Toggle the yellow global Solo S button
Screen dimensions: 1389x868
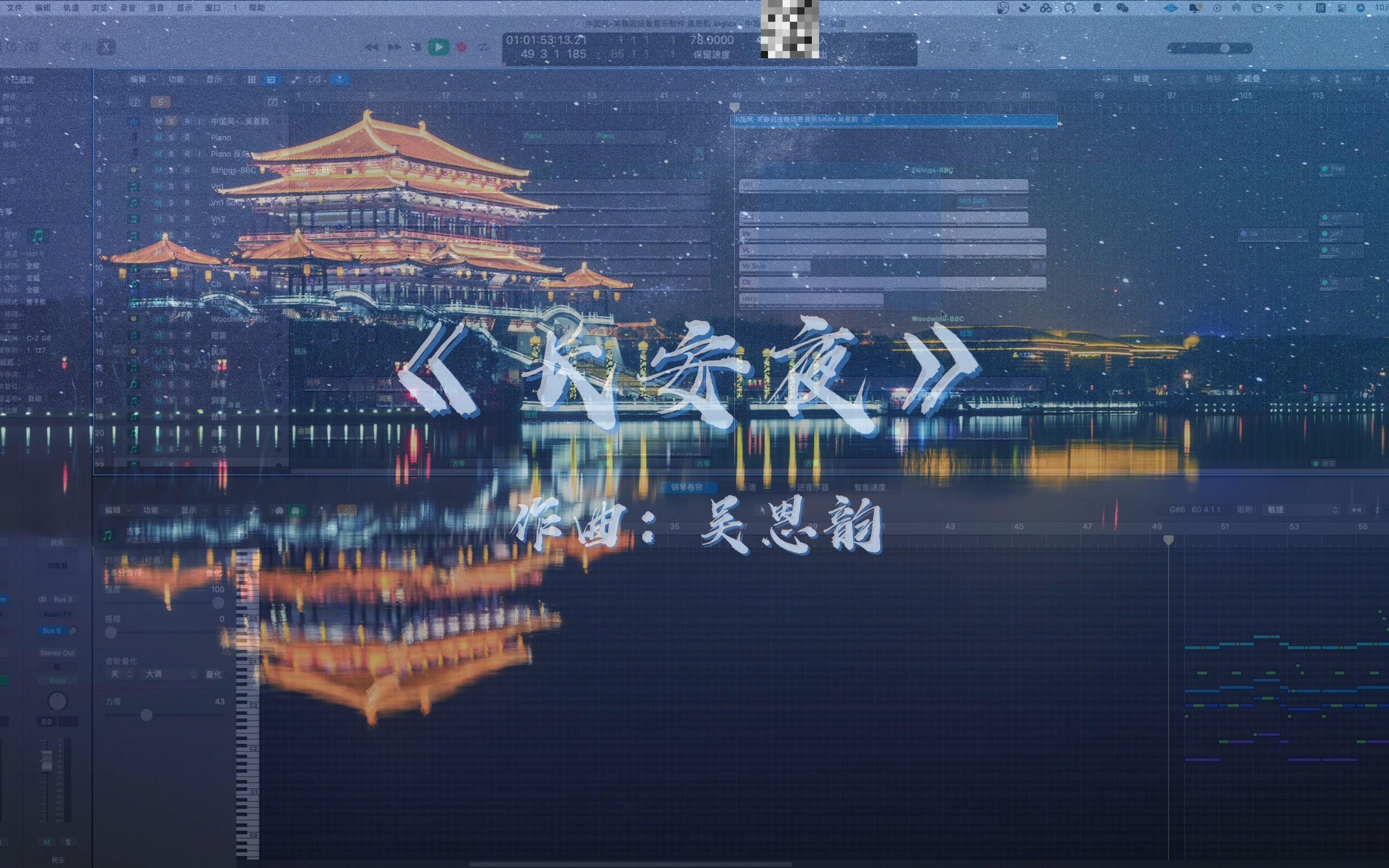tap(161, 102)
